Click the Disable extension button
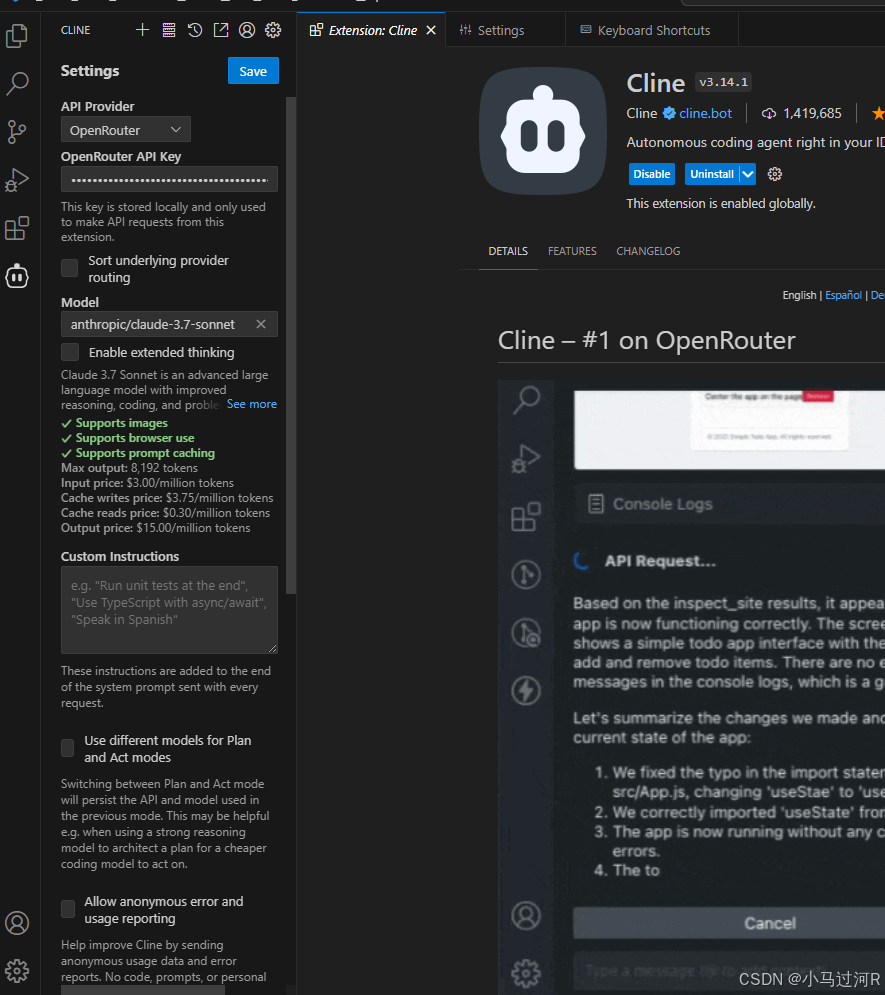 (x=652, y=174)
